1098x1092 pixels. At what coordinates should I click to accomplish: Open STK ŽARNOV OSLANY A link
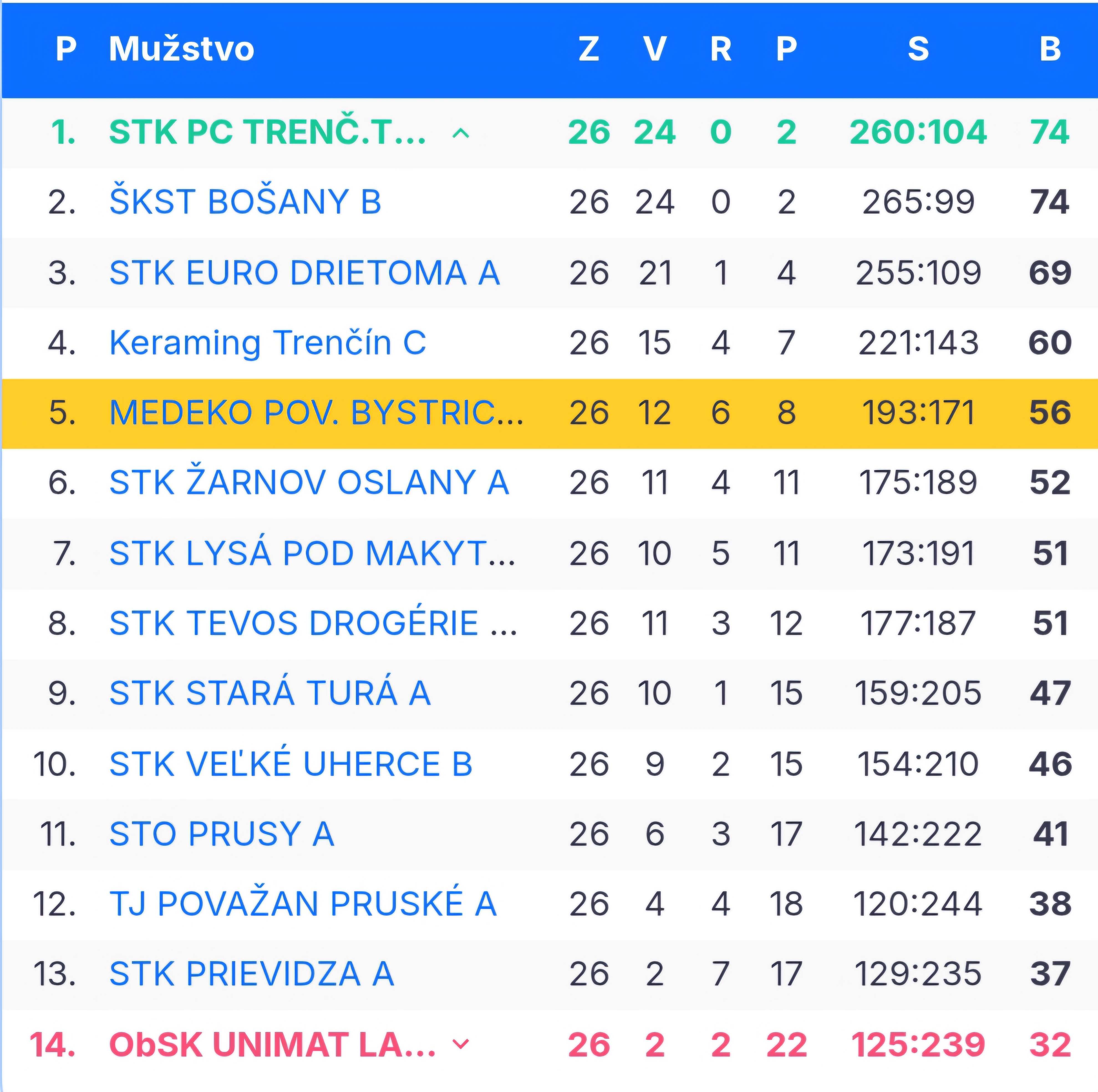309,483
